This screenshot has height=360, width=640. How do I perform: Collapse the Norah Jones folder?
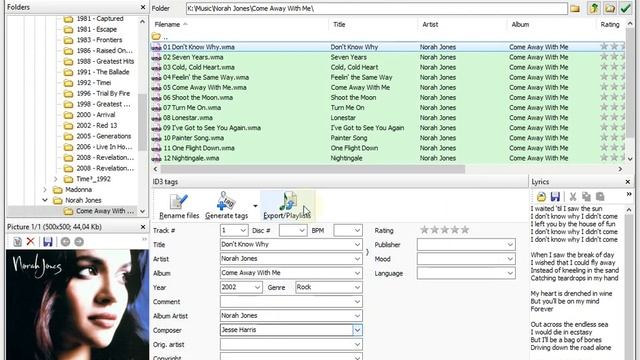click(45, 200)
